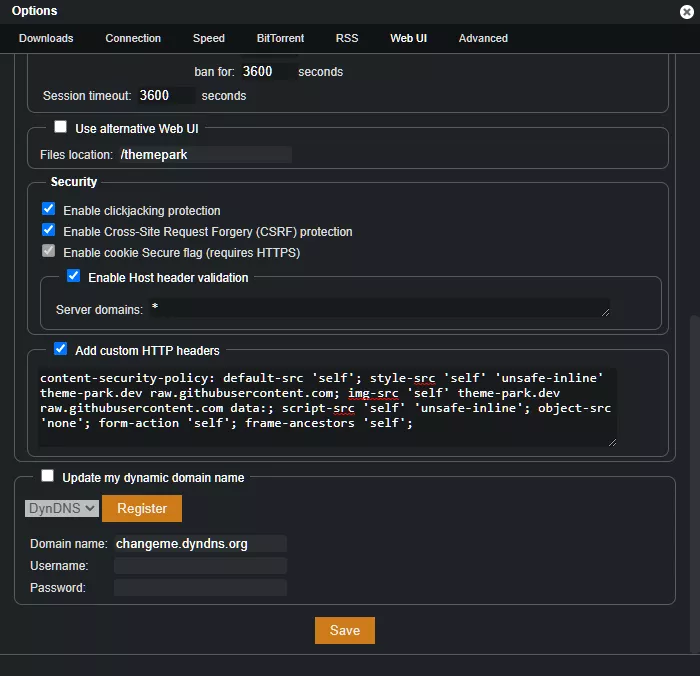Viewport: 700px width, 676px height.
Task: Open the Connection tab
Action: (x=133, y=38)
